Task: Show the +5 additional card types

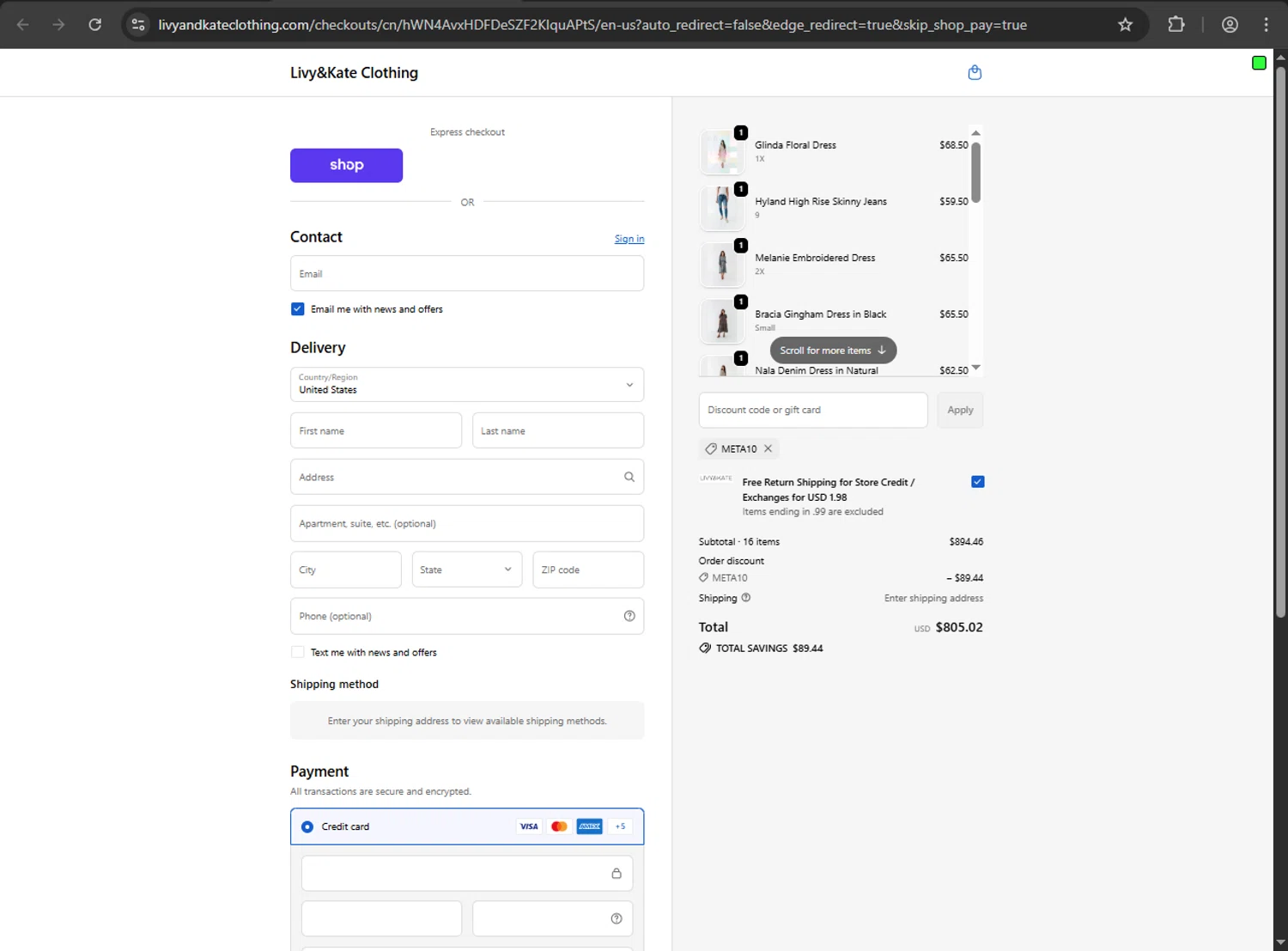Action: 620,826
